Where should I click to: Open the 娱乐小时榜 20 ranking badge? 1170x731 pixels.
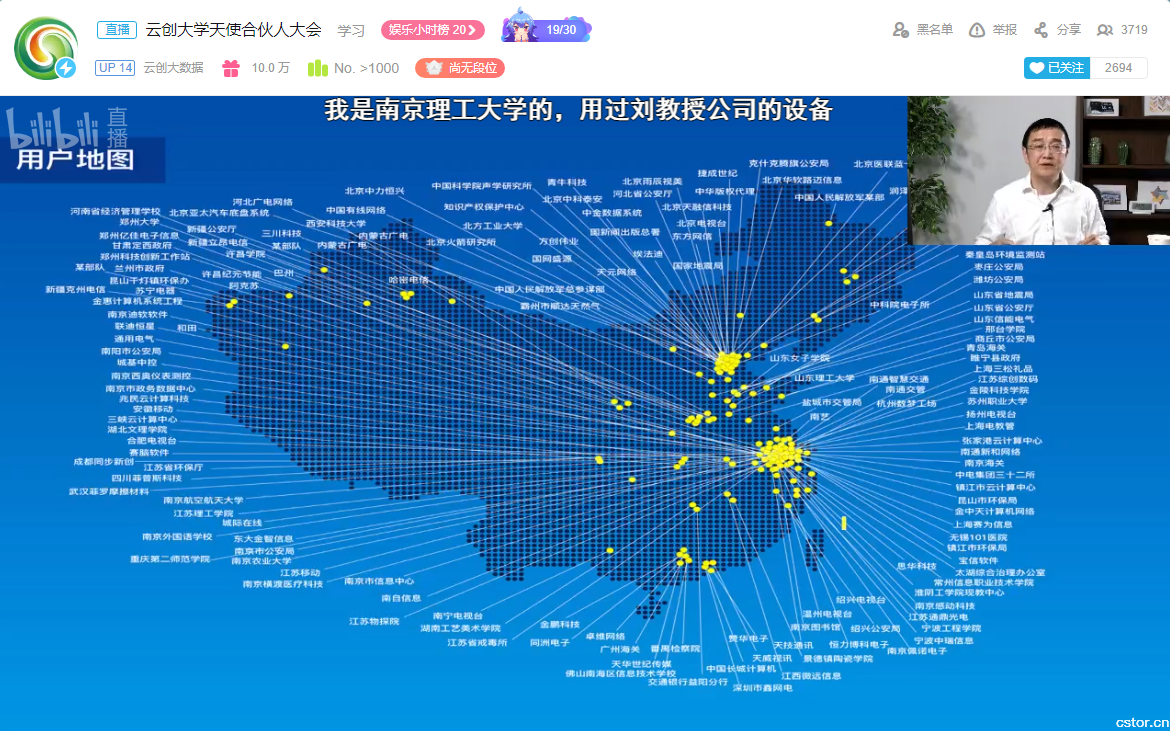click(433, 30)
